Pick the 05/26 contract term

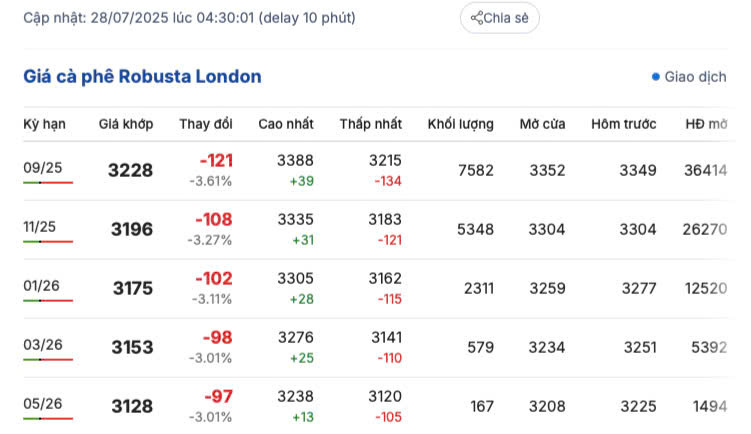(x=42, y=403)
